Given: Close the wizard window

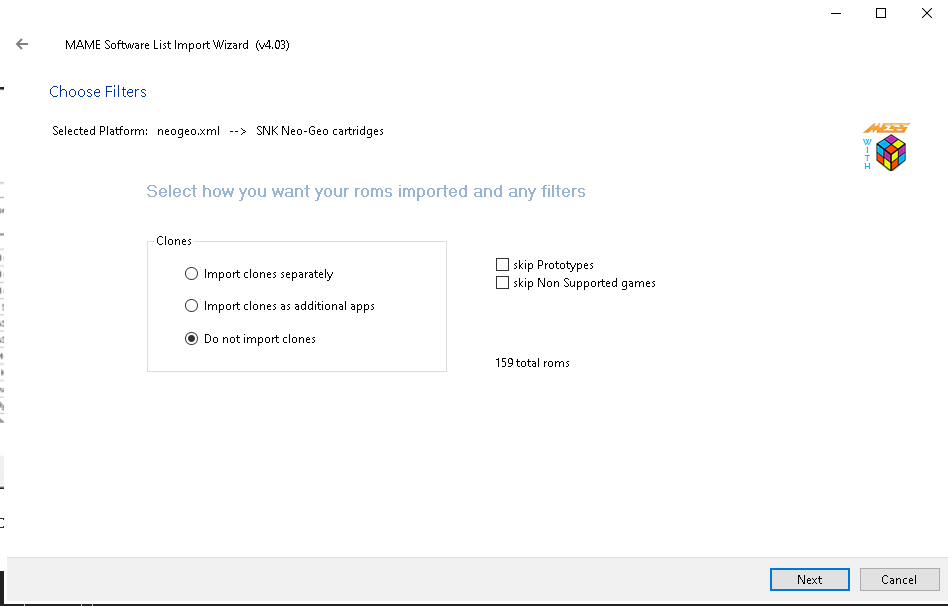Looking at the screenshot, I should [926, 13].
